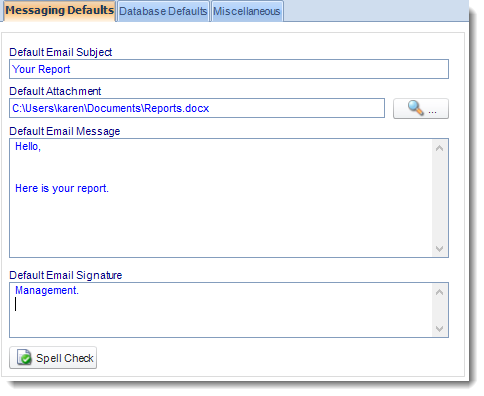Switch to the Messaging Defaults tab
This screenshot has width=484, height=396.
[59, 11]
